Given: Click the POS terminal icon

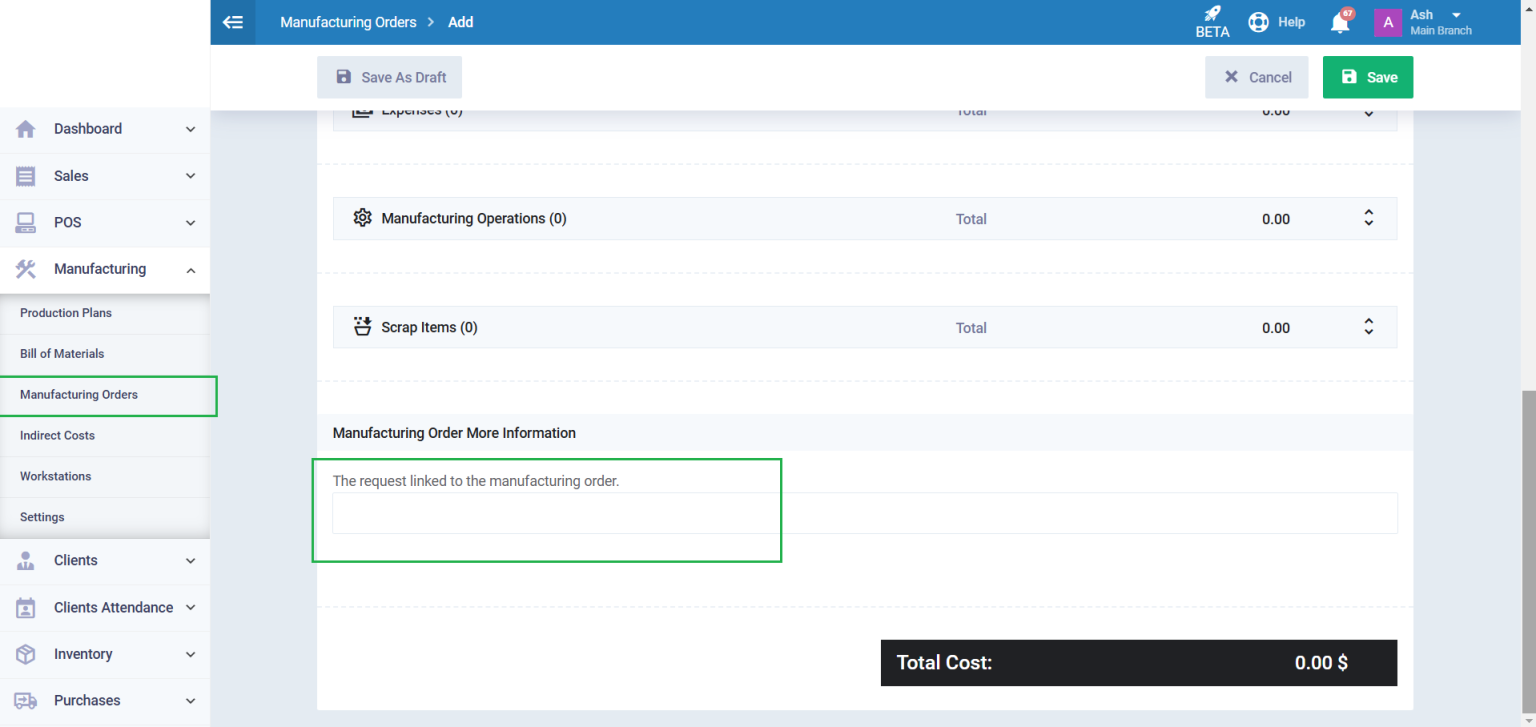Looking at the screenshot, I should (x=26, y=222).
